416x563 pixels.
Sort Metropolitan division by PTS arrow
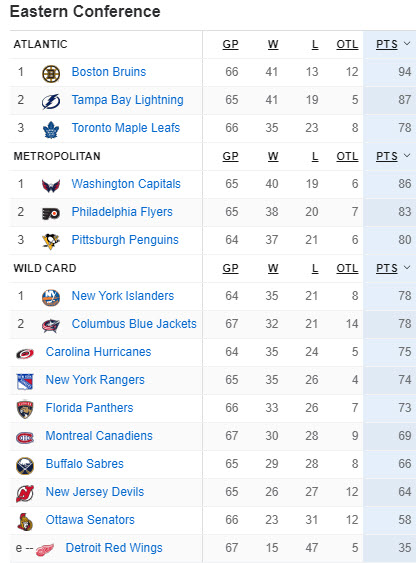[x=407, y=156]
